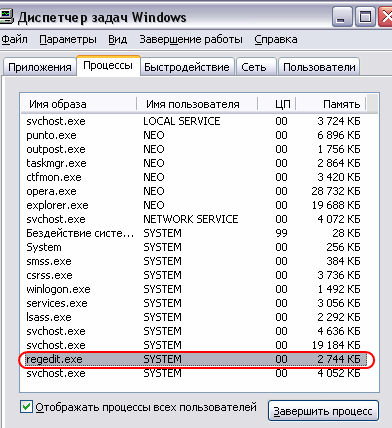
Task: Open the Завершение работы menu
Action: 191,39
